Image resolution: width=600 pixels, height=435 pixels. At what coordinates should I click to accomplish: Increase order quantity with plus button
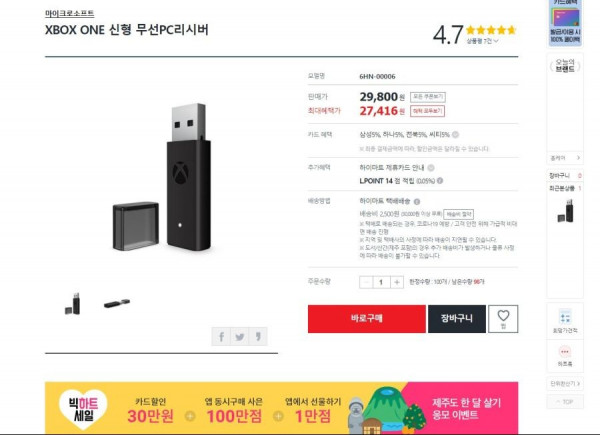(397, 282)
